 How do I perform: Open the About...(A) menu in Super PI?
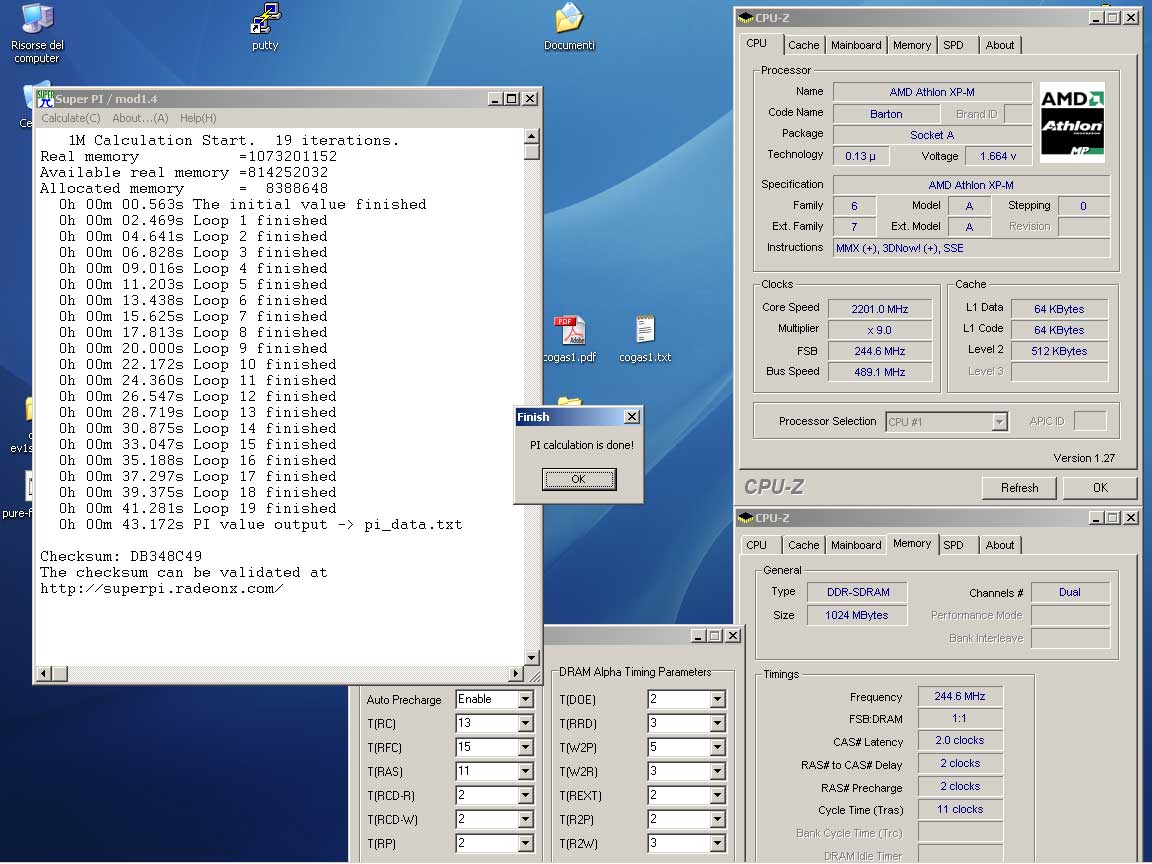140,118
